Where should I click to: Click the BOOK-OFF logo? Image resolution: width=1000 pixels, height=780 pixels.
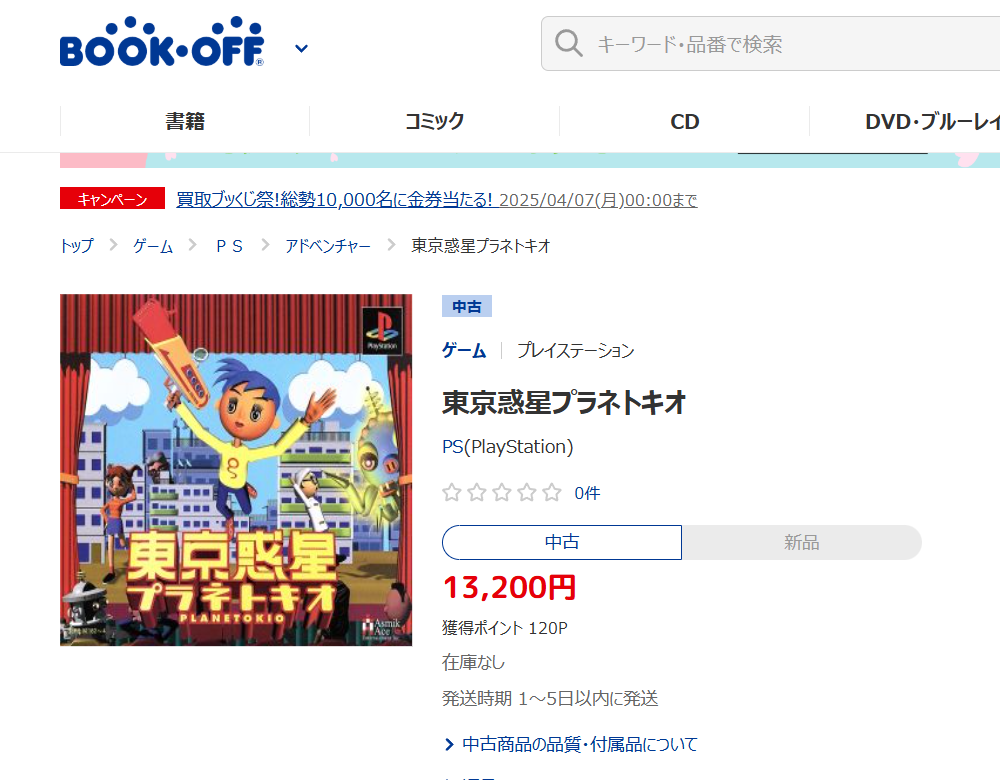[161, 41]
